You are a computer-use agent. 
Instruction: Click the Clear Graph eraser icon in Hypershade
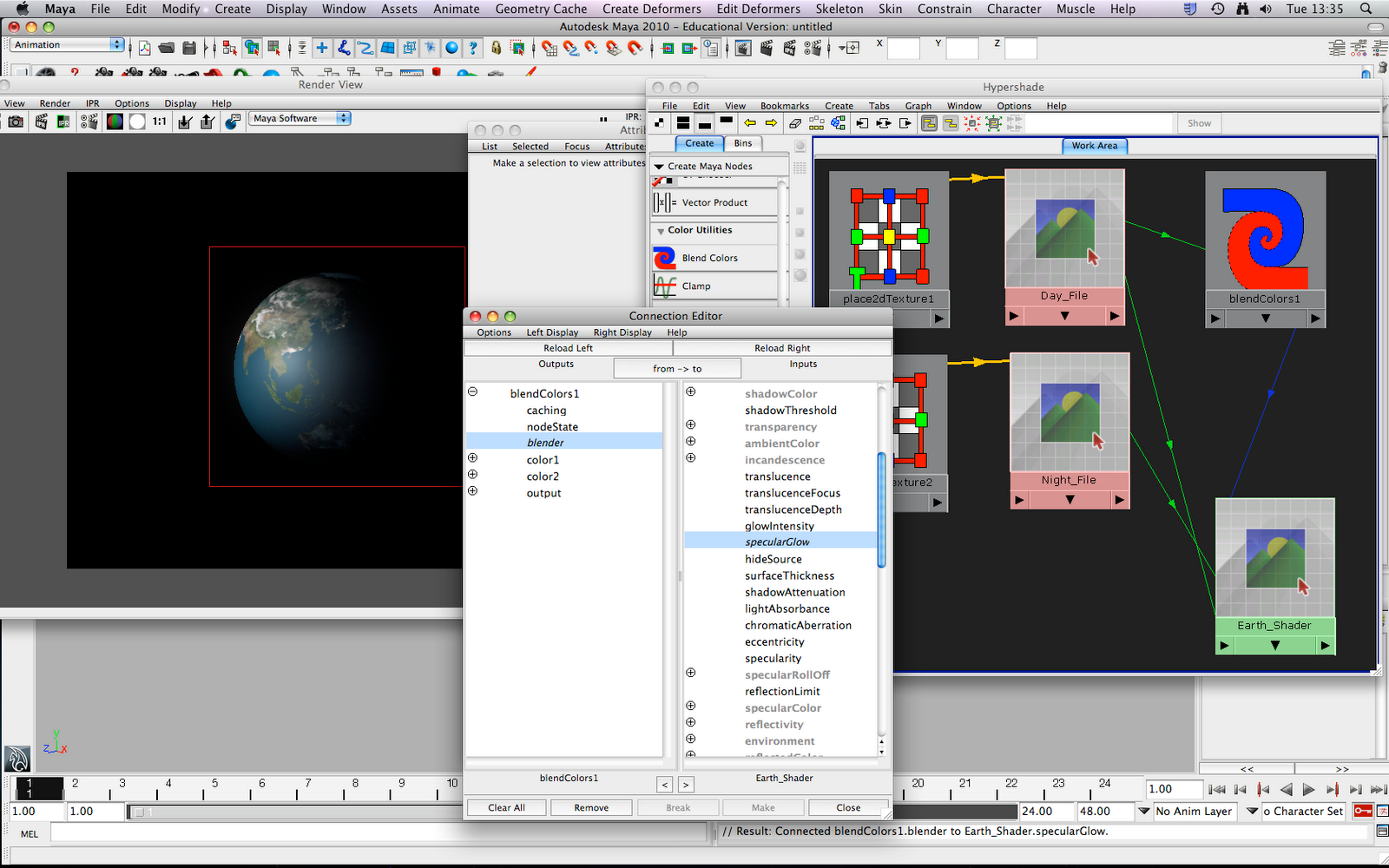[x=794, y=122]
